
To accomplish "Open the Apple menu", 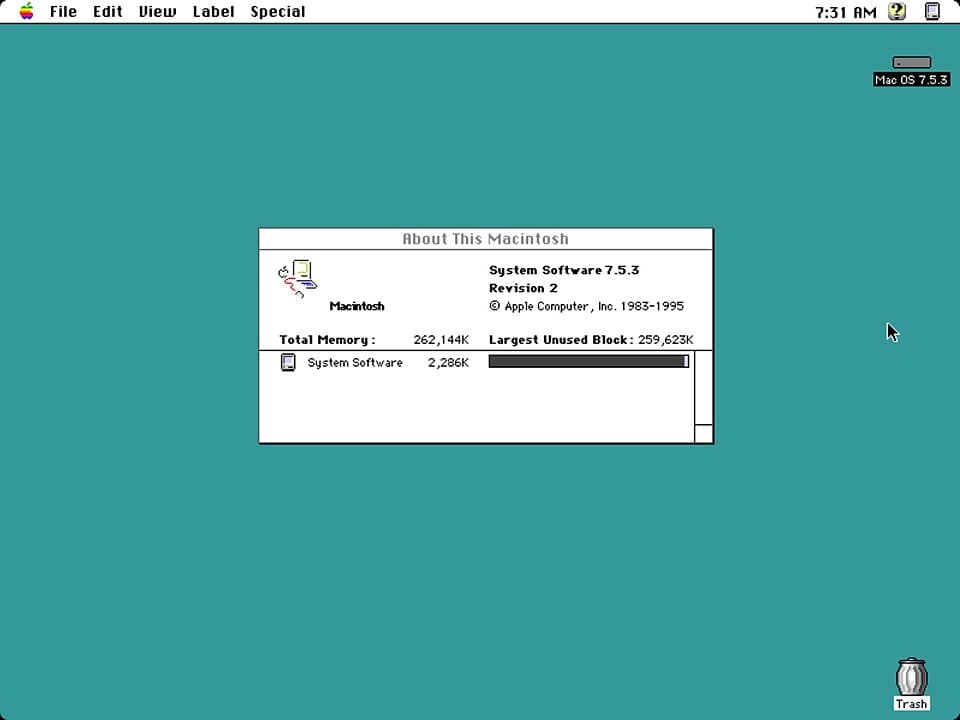I will click(x=26, y=11).
